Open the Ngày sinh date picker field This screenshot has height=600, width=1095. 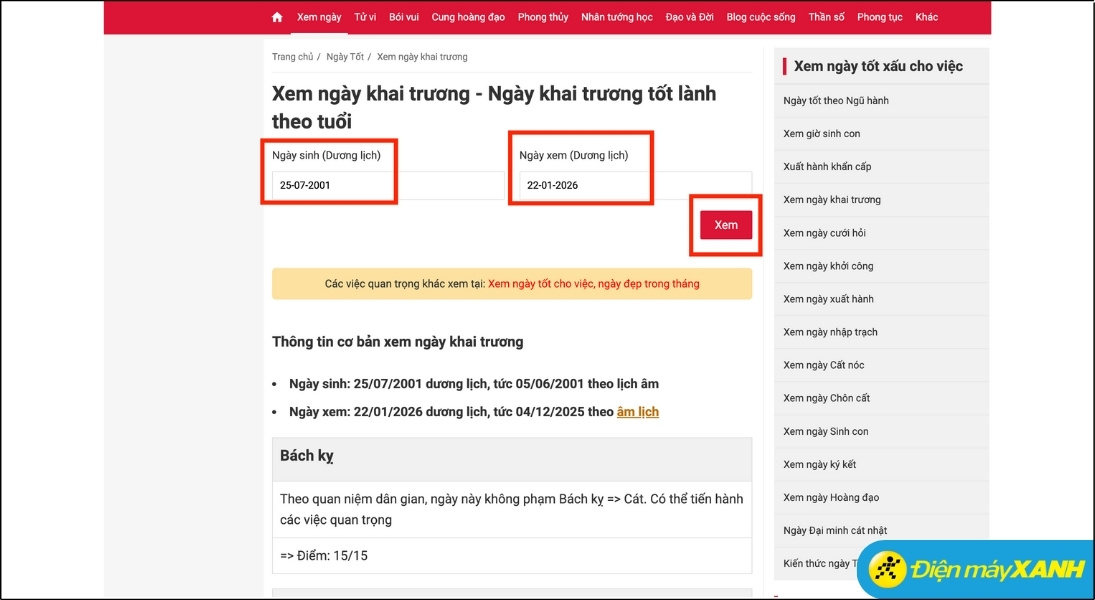pyautogui.click(x=329, y=184)
